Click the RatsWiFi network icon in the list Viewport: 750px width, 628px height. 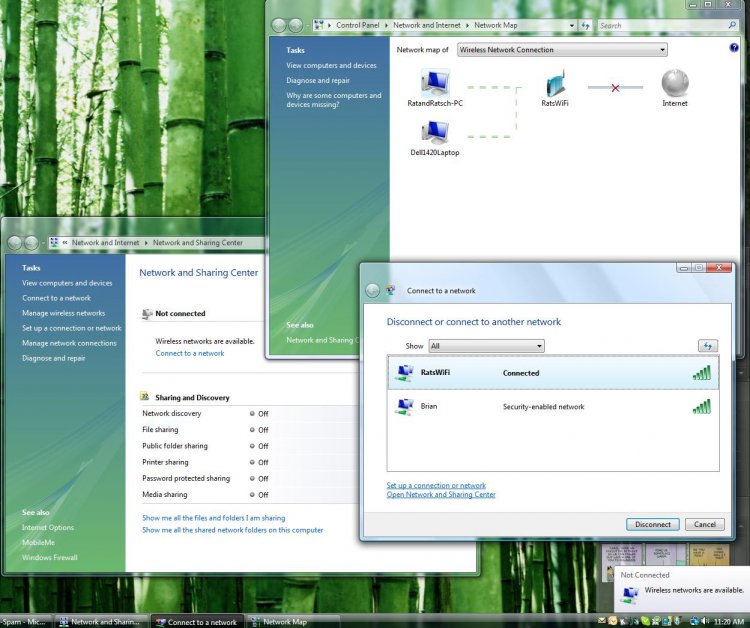405,373
